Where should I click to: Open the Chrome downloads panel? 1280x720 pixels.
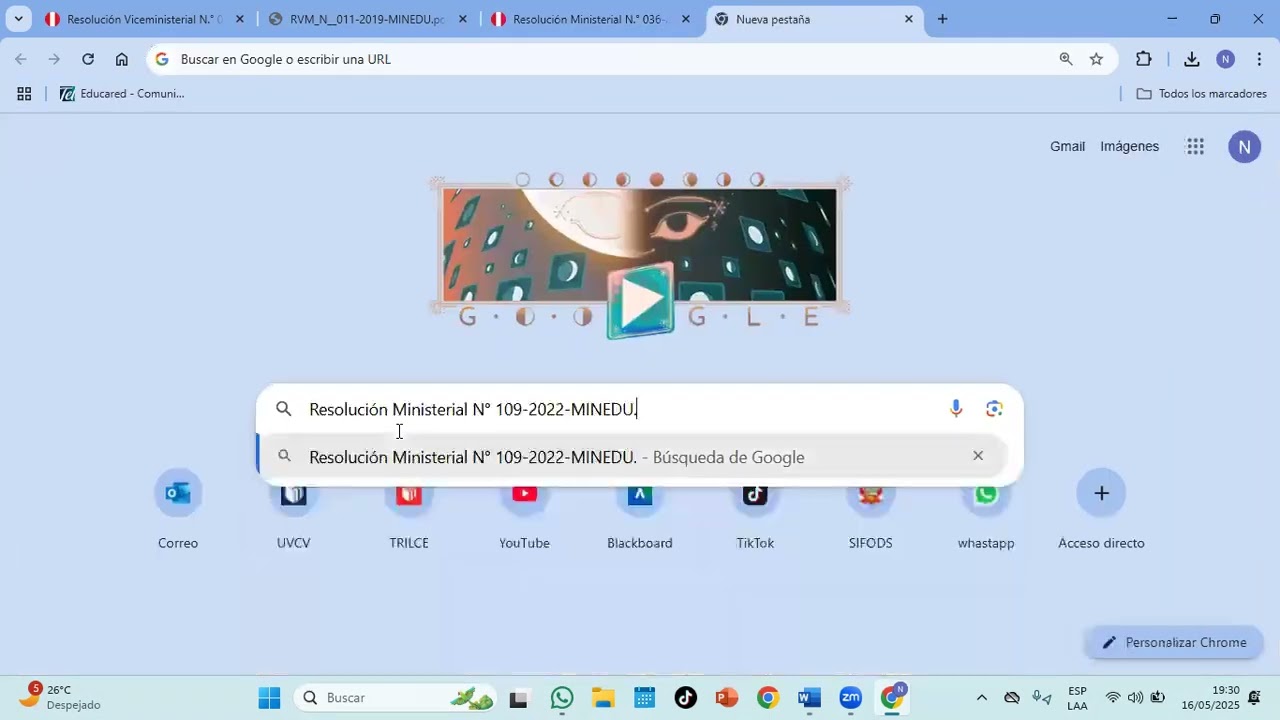point(1192,59)
